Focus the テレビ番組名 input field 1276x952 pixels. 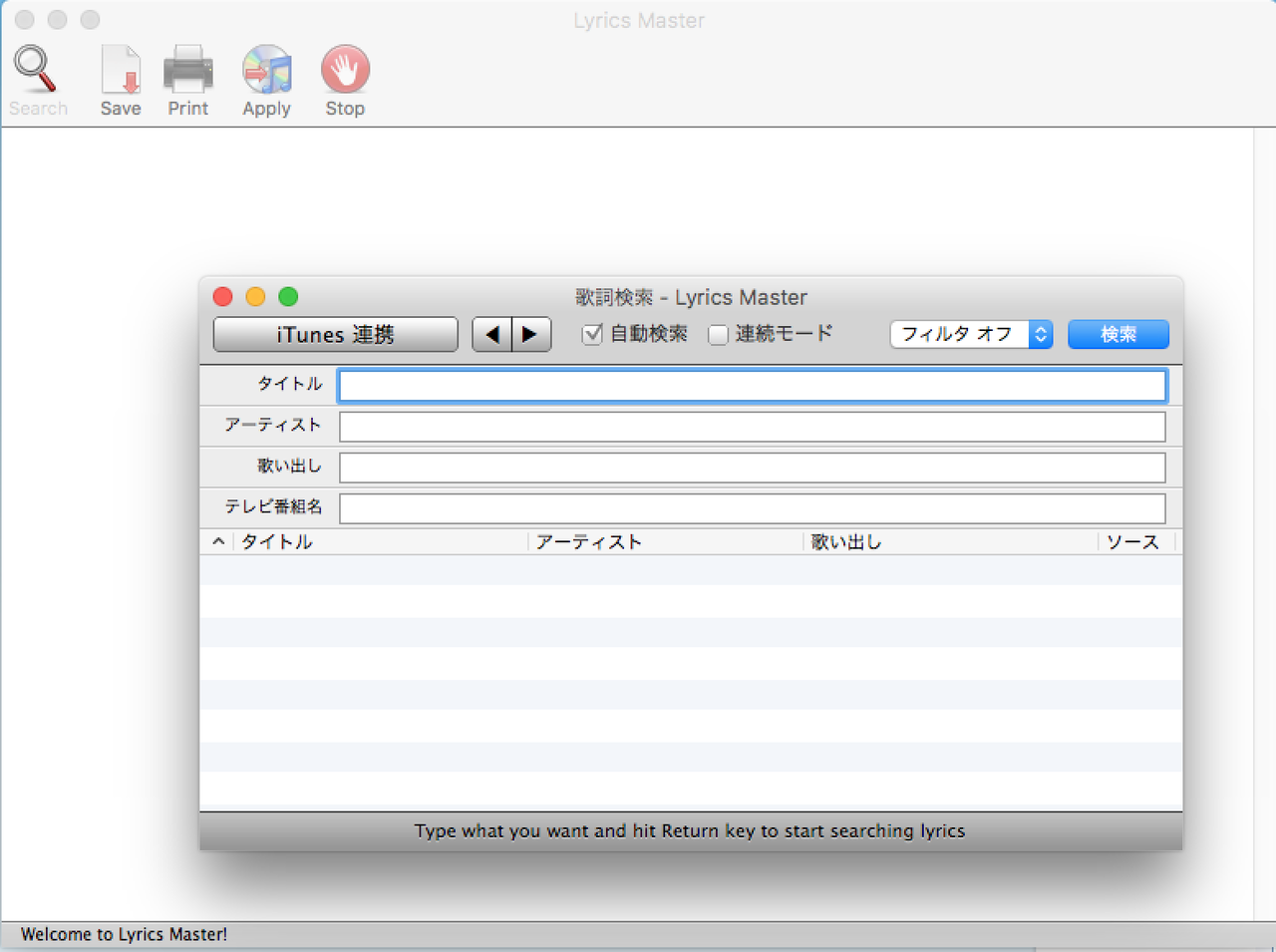pyautogui.click(x=753, y=508)
